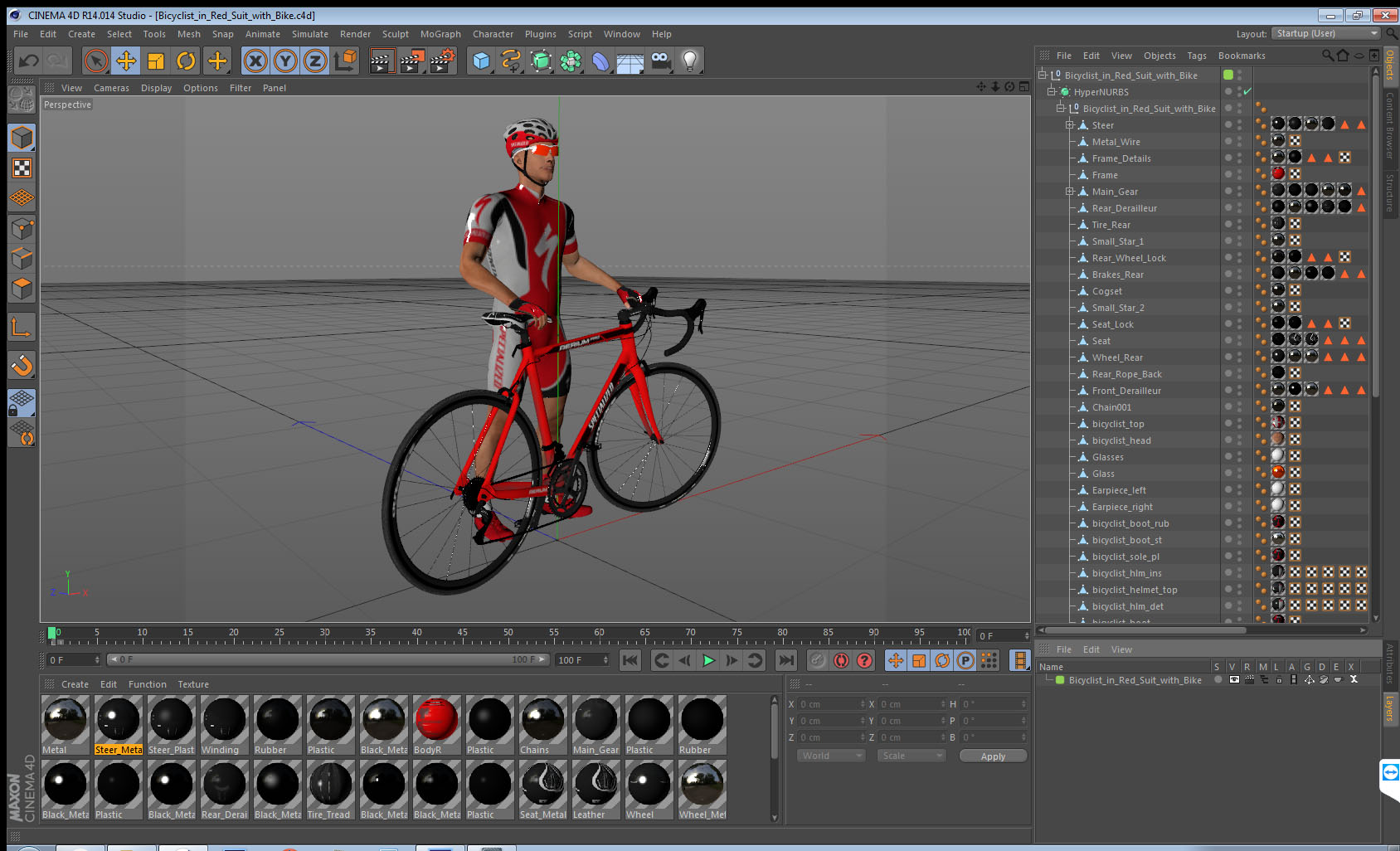The image size is (1400, 851).
Task: Open the spline pen tools
Action: point(511,61)
